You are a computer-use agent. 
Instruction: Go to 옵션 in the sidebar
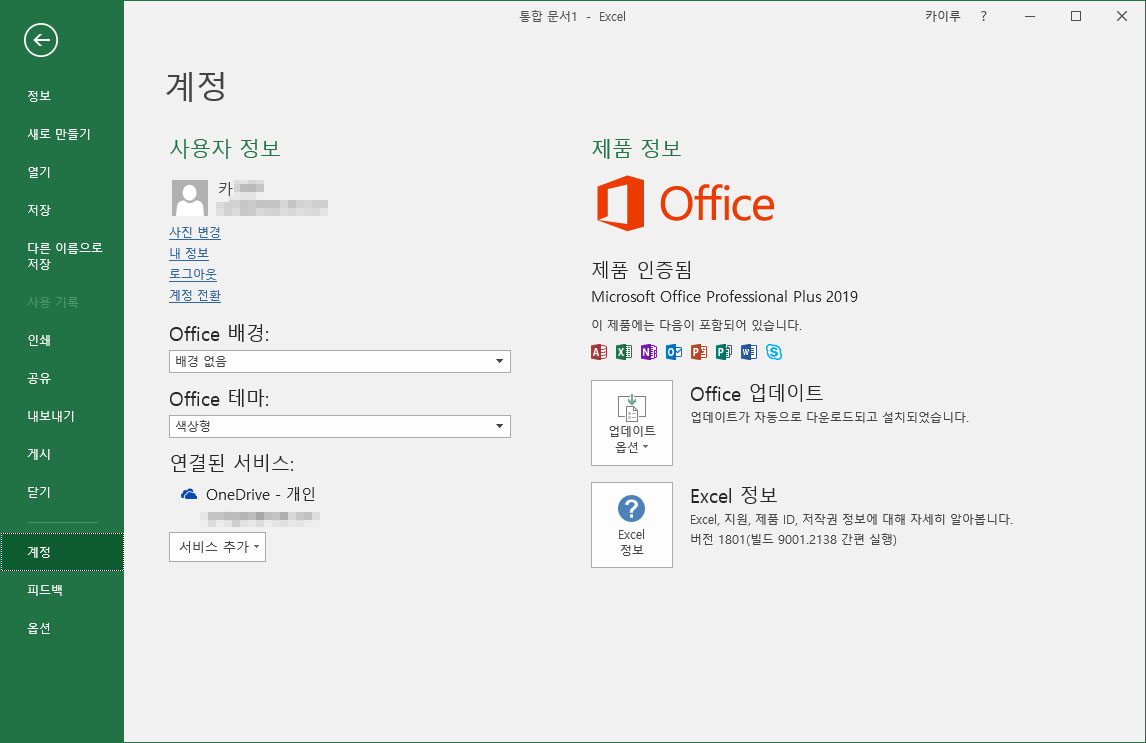[39, 628]
